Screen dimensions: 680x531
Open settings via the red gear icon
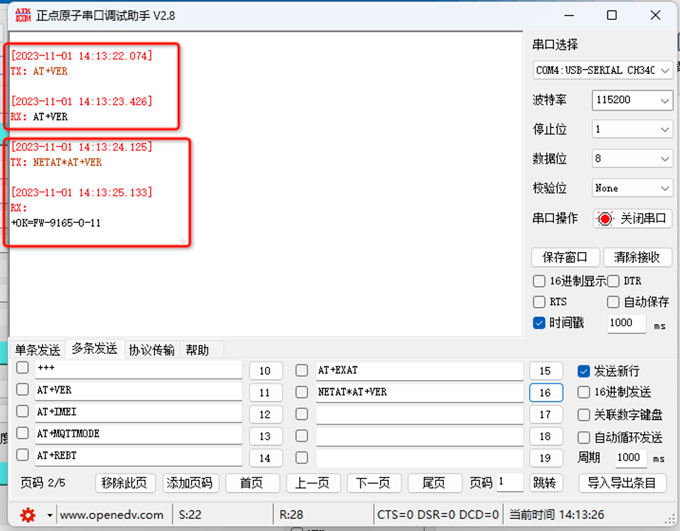pyautogui.click(x=28, y=515)
